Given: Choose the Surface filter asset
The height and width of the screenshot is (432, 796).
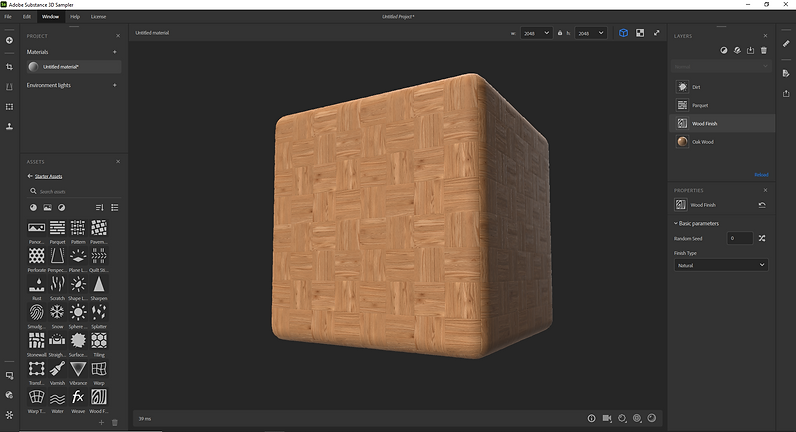Looking at the screenshot, I should [78, 340].
